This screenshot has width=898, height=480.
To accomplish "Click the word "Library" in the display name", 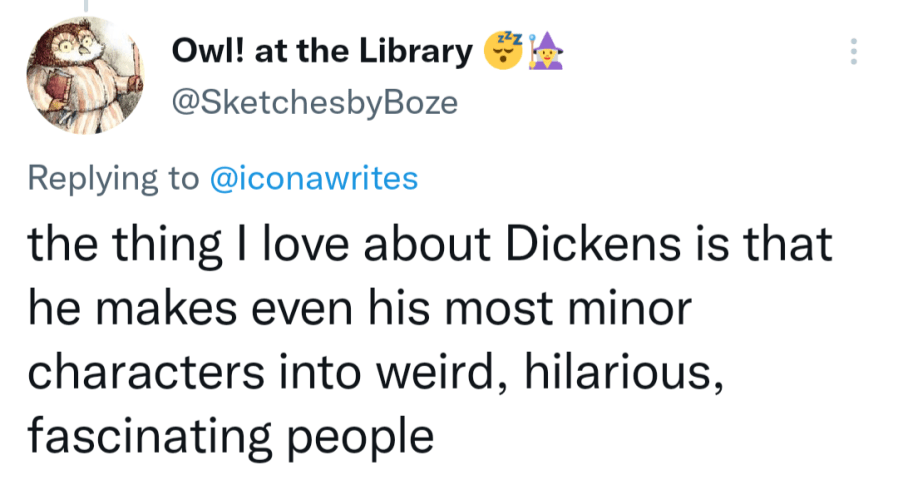I will (419, 53).
